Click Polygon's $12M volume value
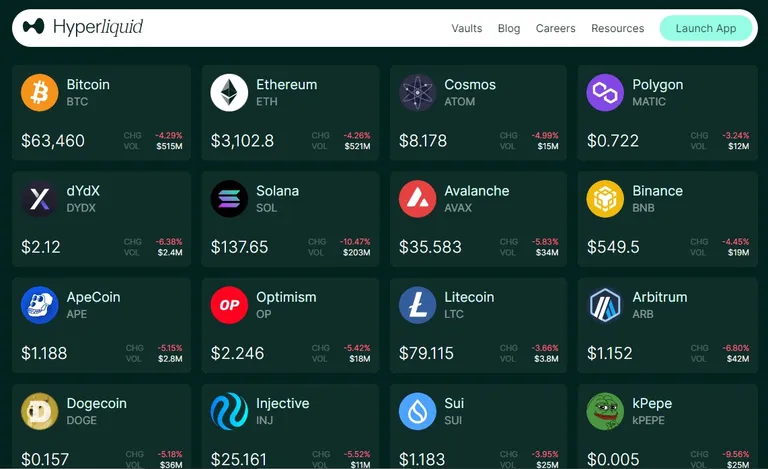The width and height of the screenshot is (768, 469). 738,146
